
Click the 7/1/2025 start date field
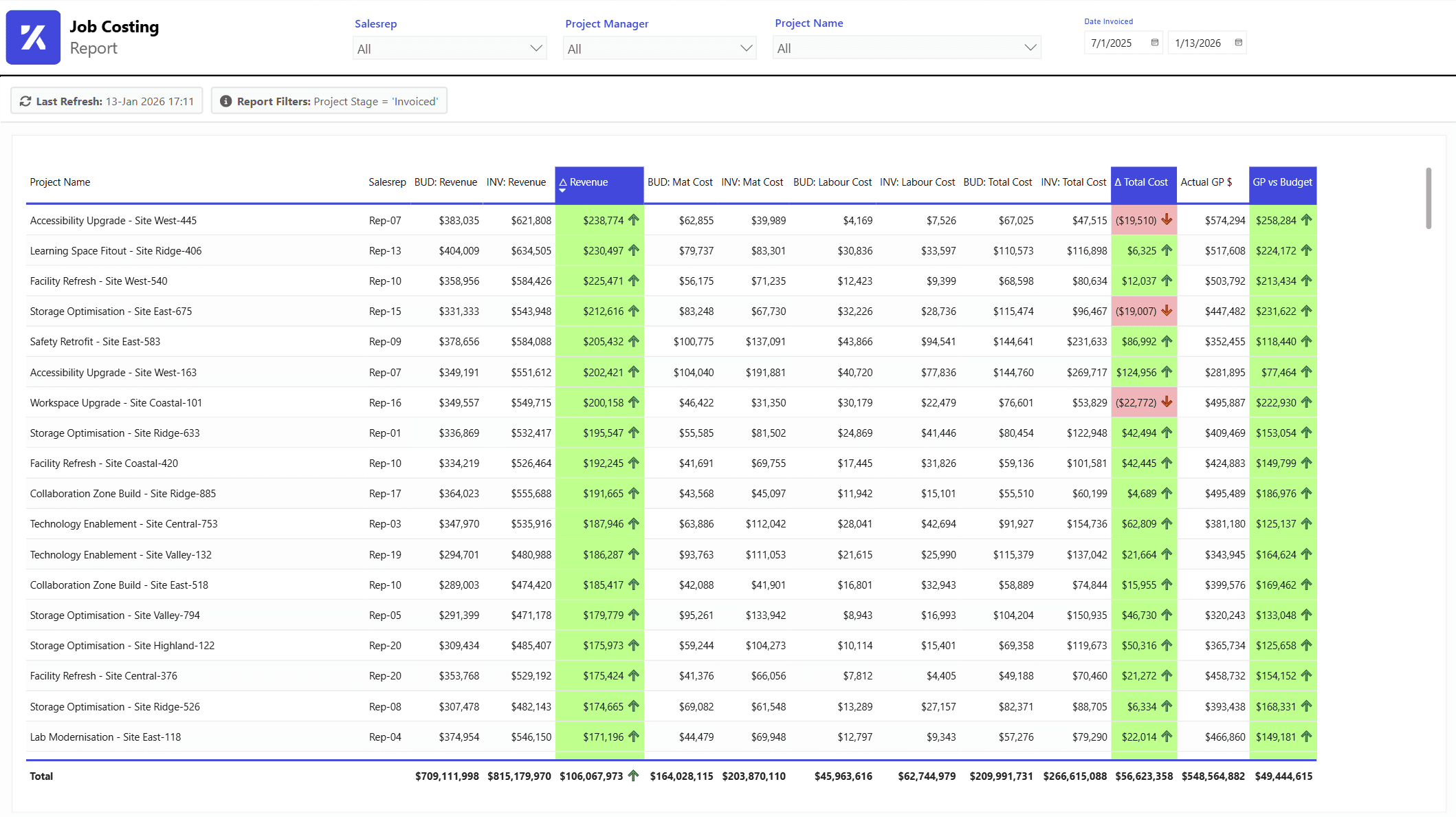[x=1112, y=43]
